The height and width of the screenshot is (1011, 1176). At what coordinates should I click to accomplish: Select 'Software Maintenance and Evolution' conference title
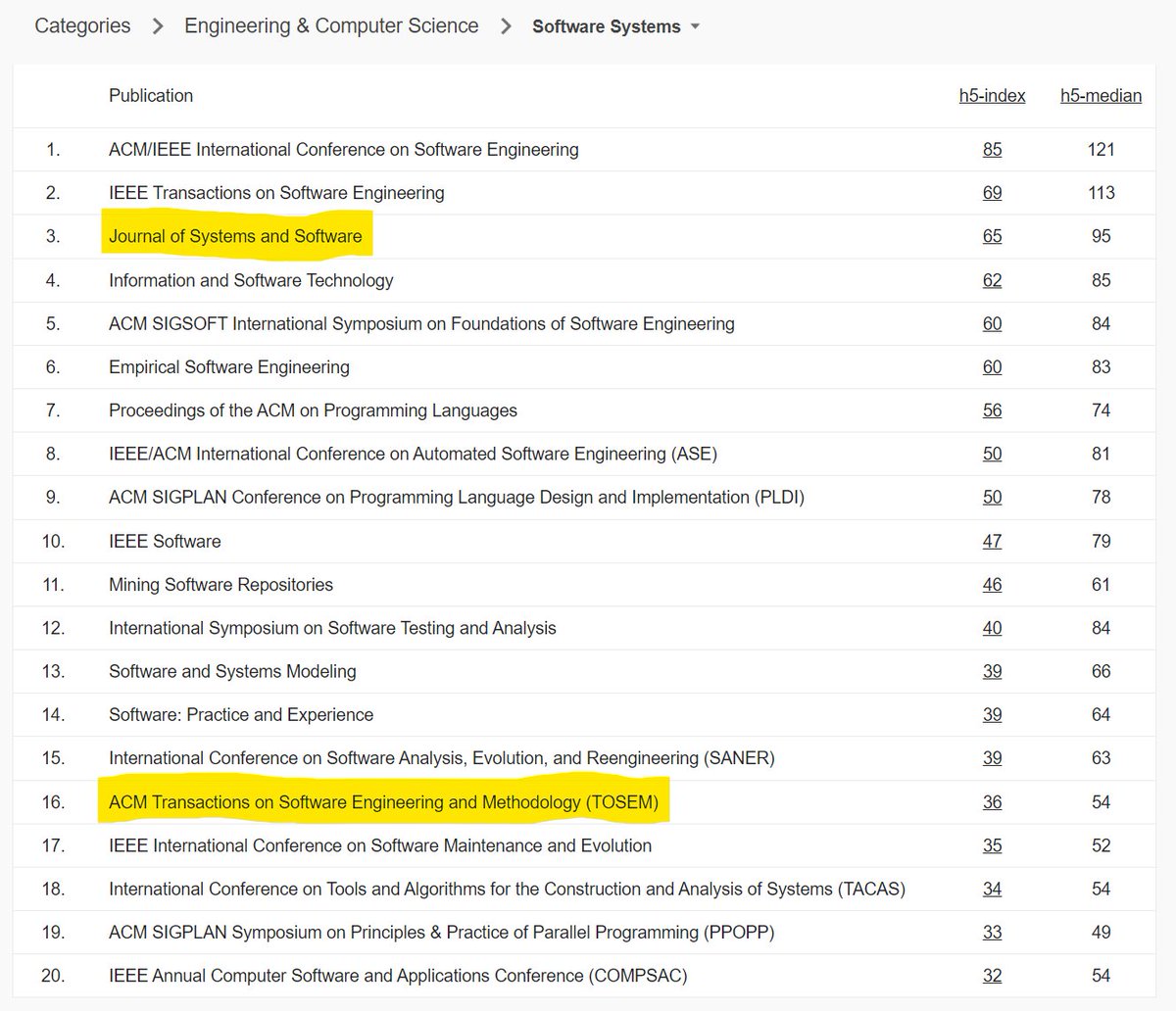(380, 845)
